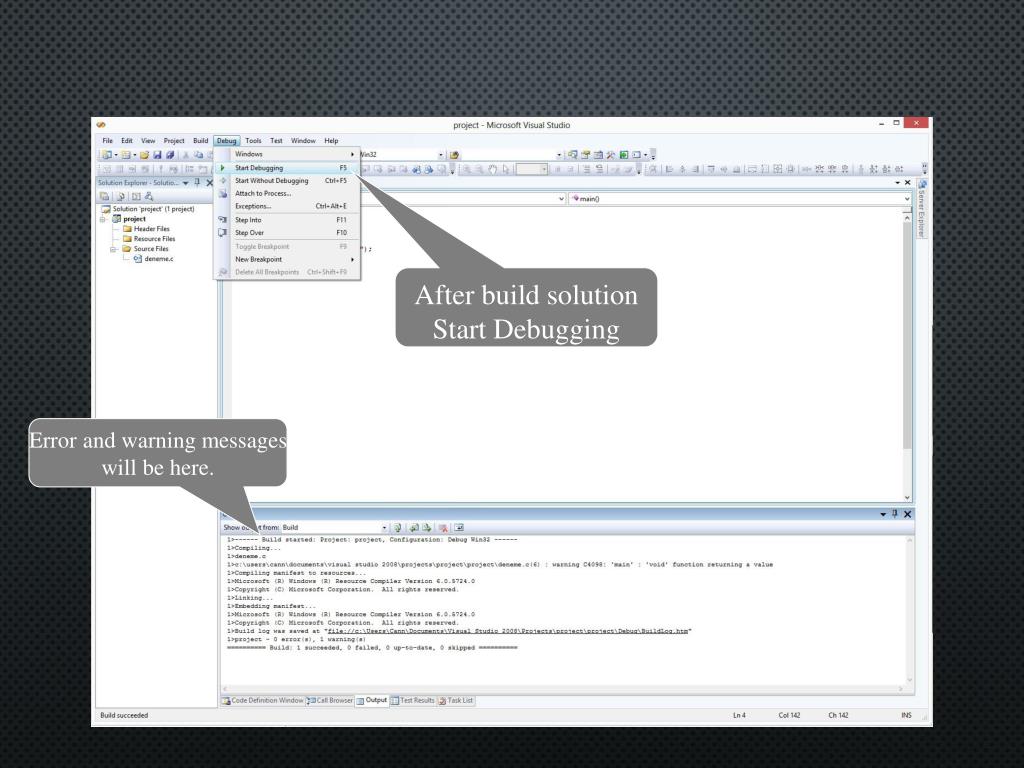
Task: Open the File menu
Action: tap(108, 140)
